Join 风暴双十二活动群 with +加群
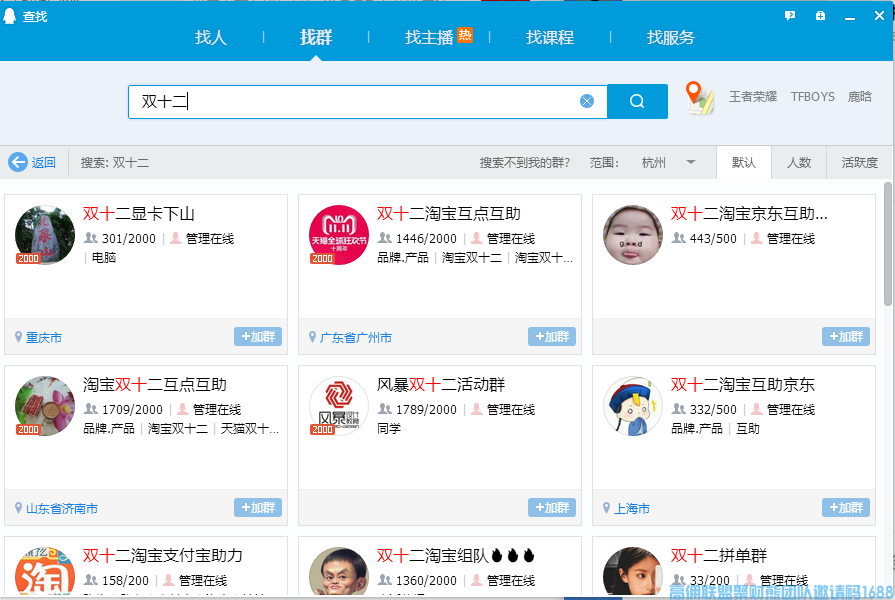The height and width of the screenshot is (600, 895). [552, 508]
